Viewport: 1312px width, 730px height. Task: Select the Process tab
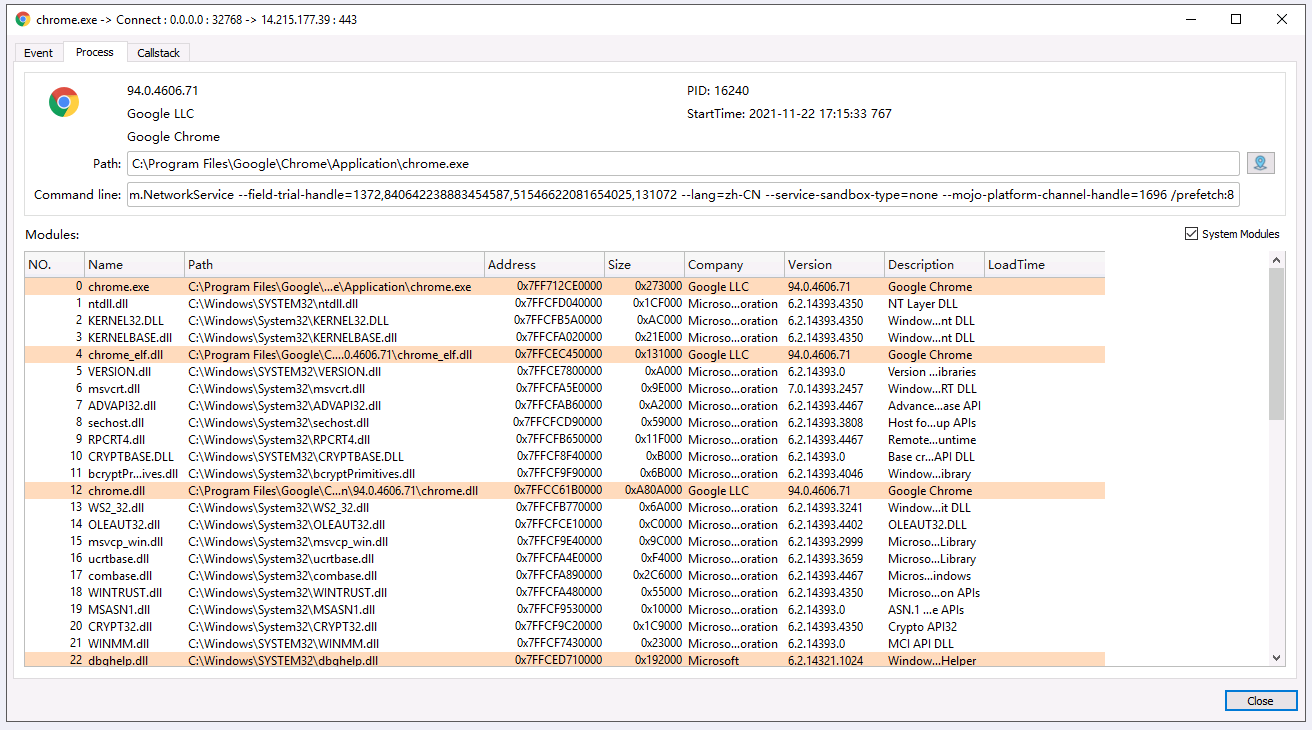(x=95, y=51)
